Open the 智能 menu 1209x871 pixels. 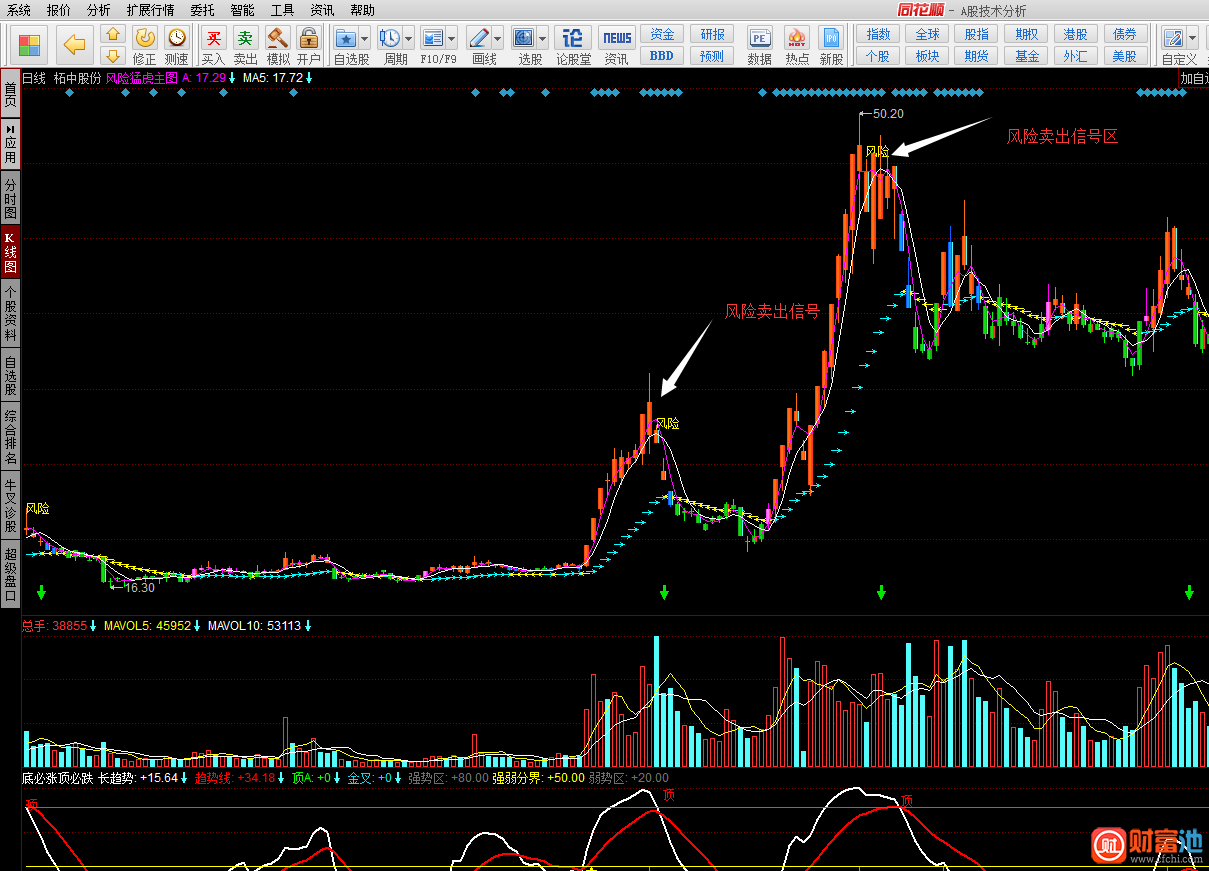click(x=242, y=10)
